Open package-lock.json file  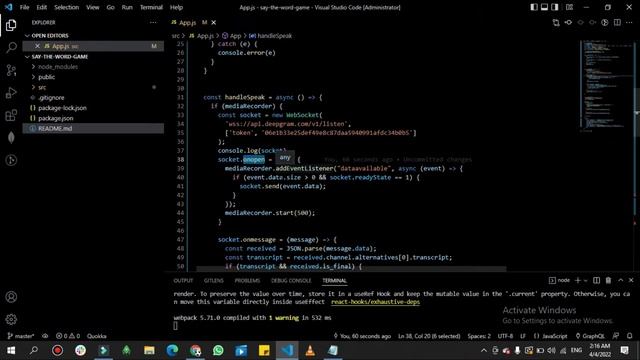62,108
